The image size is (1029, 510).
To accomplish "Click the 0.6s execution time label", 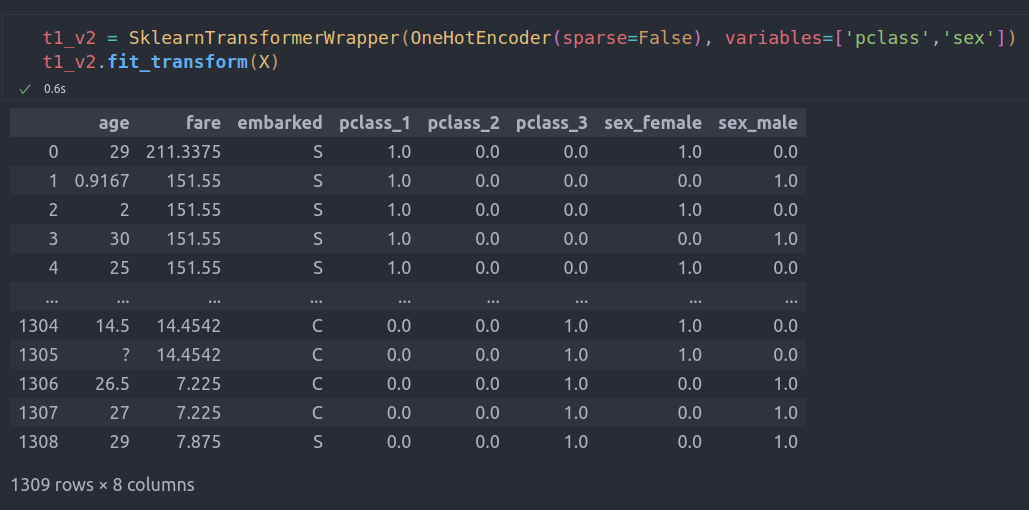I will tap(55, 89).
